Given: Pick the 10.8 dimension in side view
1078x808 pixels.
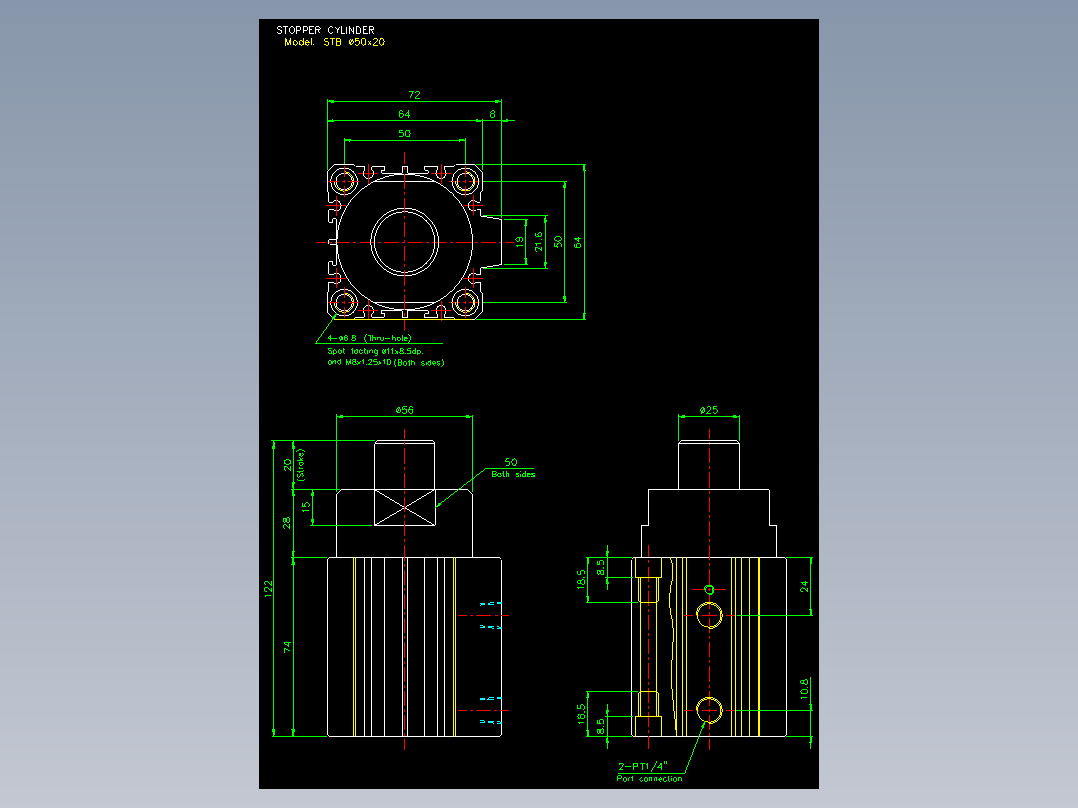Looking at the screenshot, I should tap(804, 688).
